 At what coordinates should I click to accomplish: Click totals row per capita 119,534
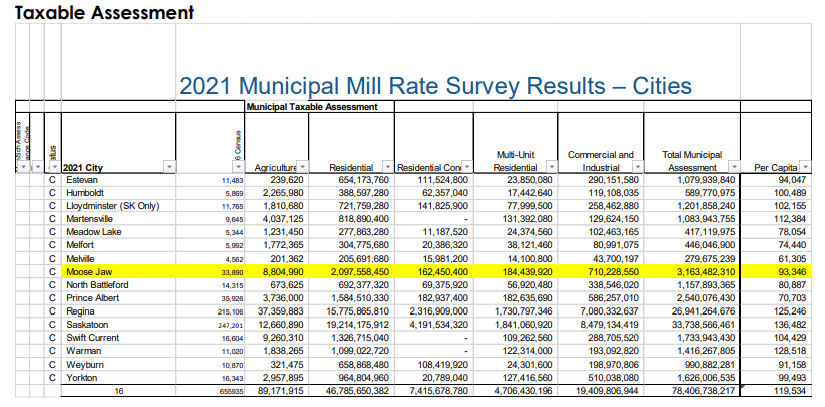pyautogui.click(x=790, y=391)
